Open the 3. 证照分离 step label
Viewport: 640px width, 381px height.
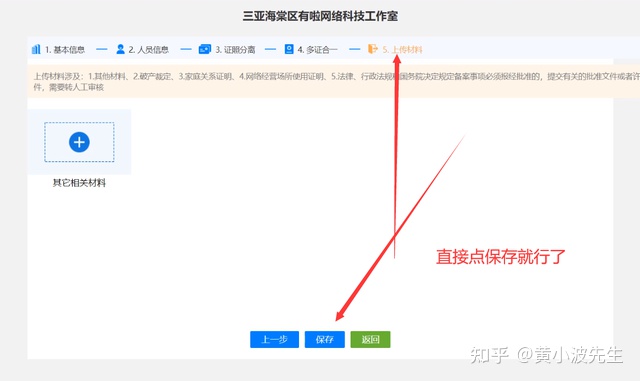[x=236, y=50]
